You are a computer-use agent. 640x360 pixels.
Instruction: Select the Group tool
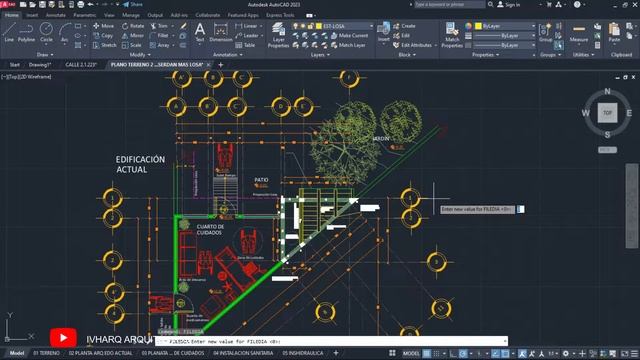(x=545, y=33)
